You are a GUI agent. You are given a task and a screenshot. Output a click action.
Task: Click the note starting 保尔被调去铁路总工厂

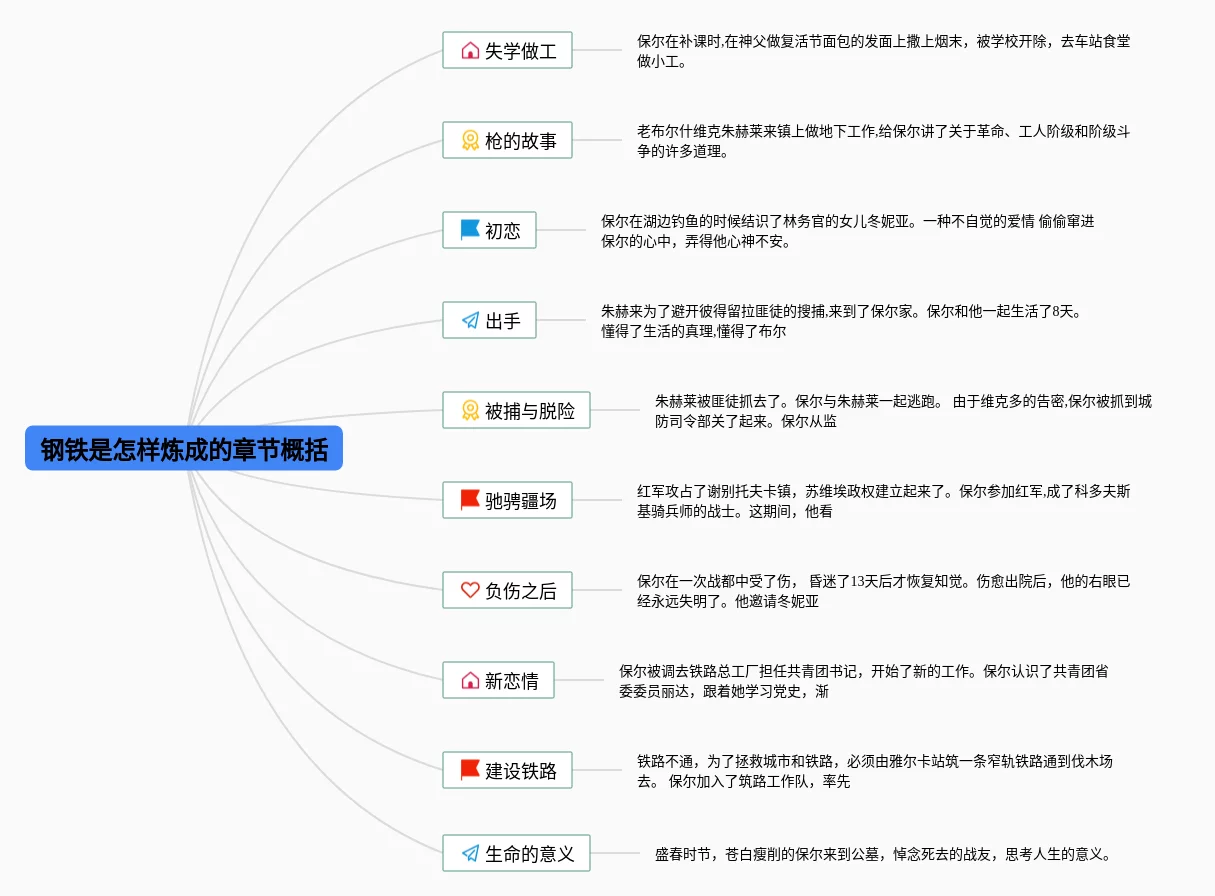[x=863, y=681]
